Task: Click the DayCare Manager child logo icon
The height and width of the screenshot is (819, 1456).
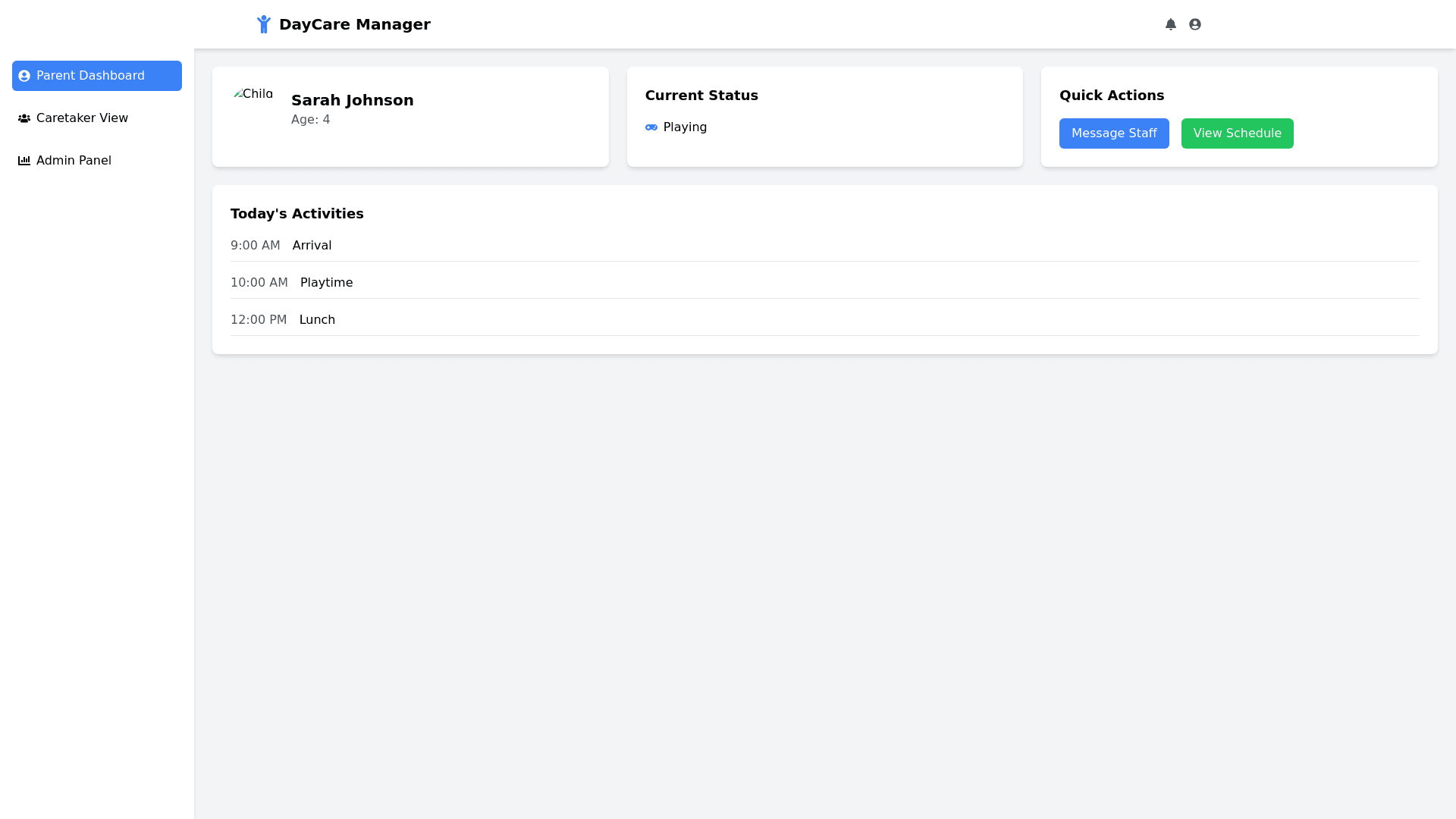Action: pyautogui.click(x=263, y=24)
